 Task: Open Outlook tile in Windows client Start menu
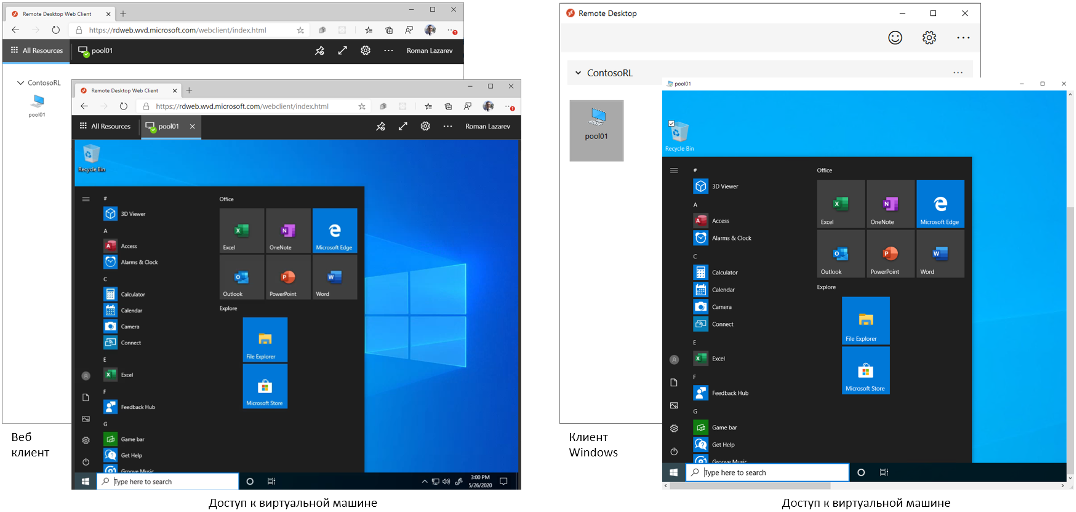(841, 253)
